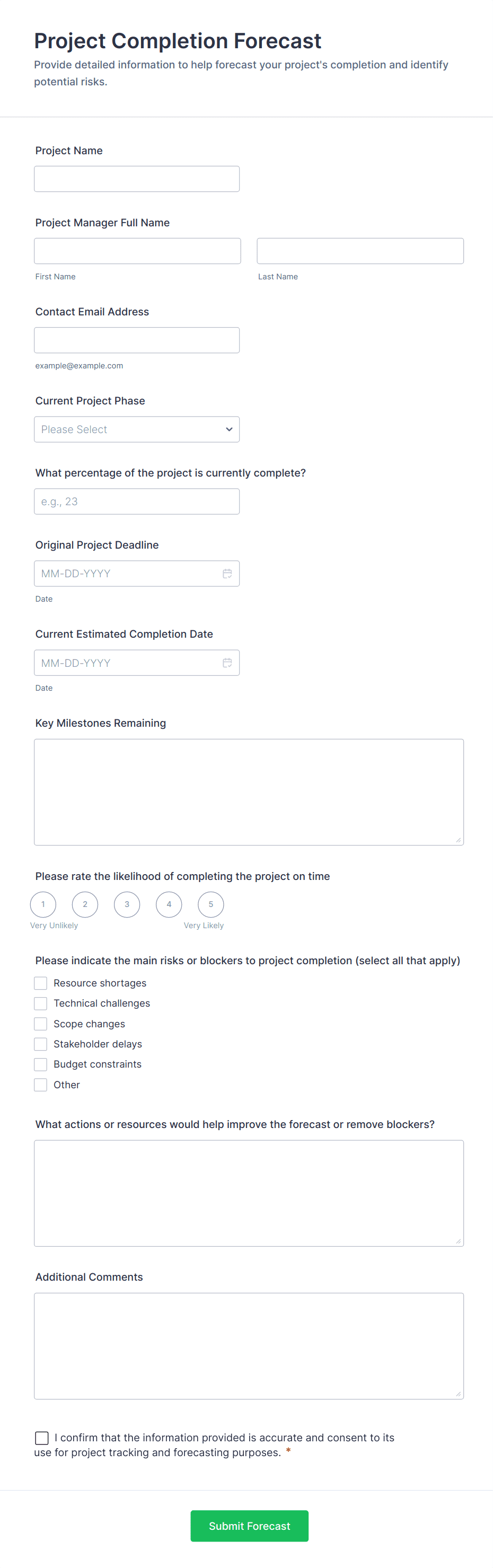The image size is (493, 1568).
Task: Click the Contact Email Address field
Action: (x=137, y=340)
